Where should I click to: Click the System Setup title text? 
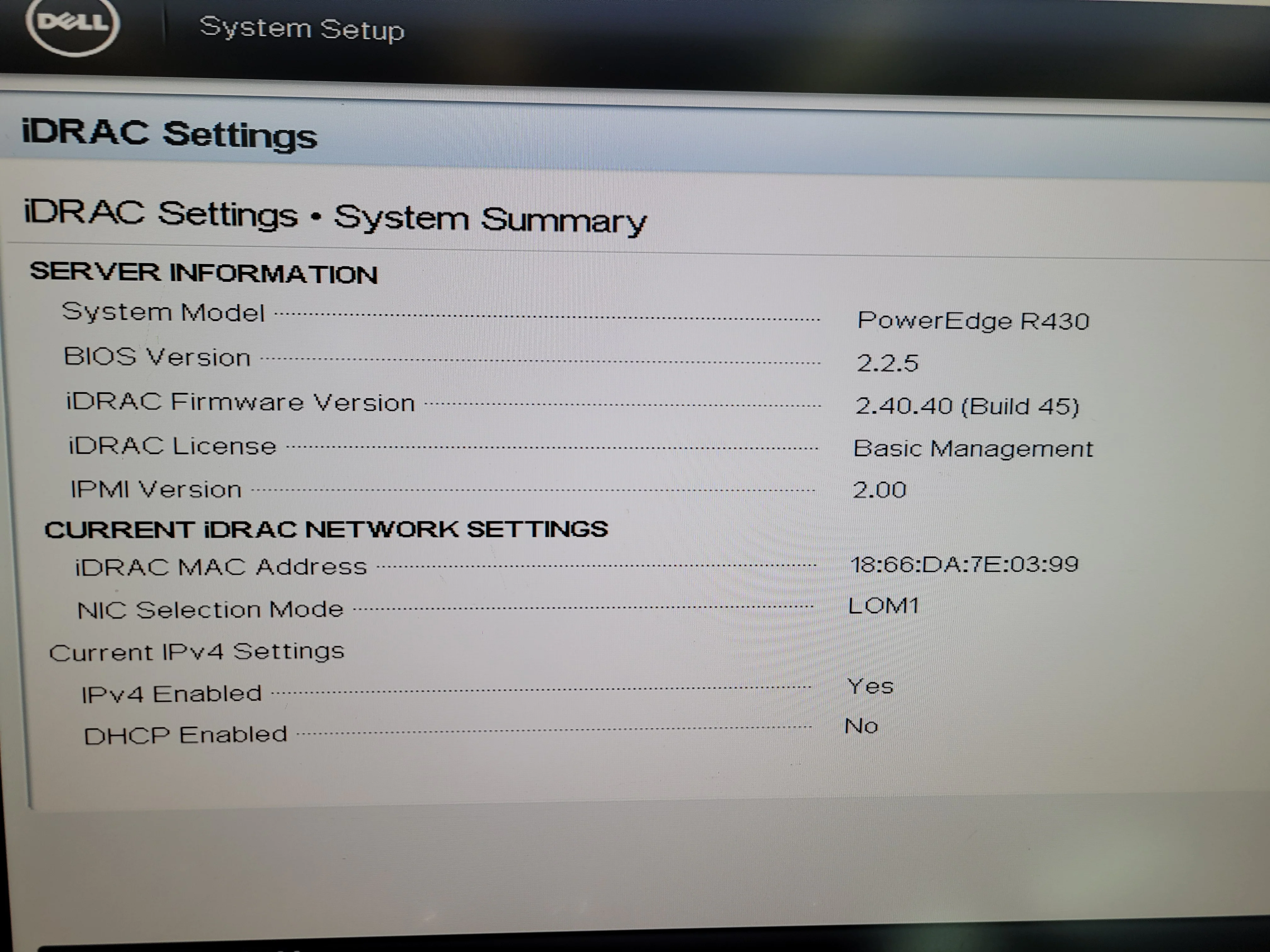coord(302,29)
